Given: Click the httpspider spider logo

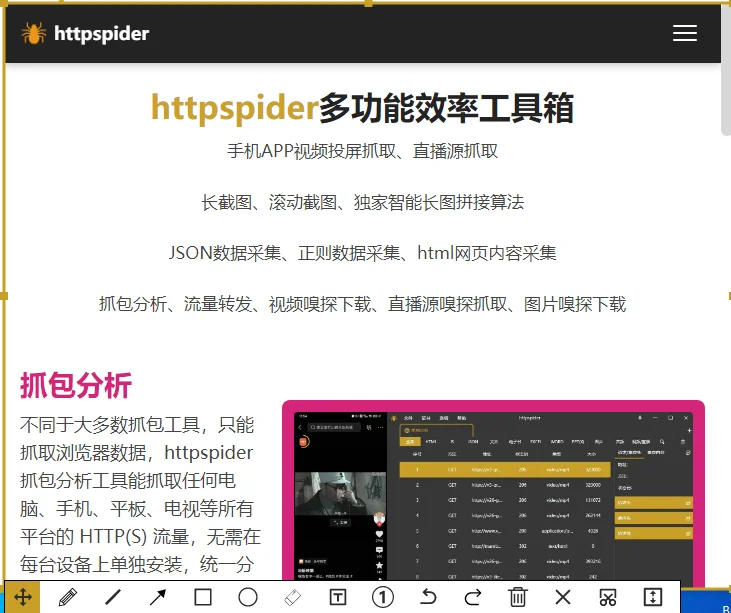Looking at the screenshot, I should 34,33.
